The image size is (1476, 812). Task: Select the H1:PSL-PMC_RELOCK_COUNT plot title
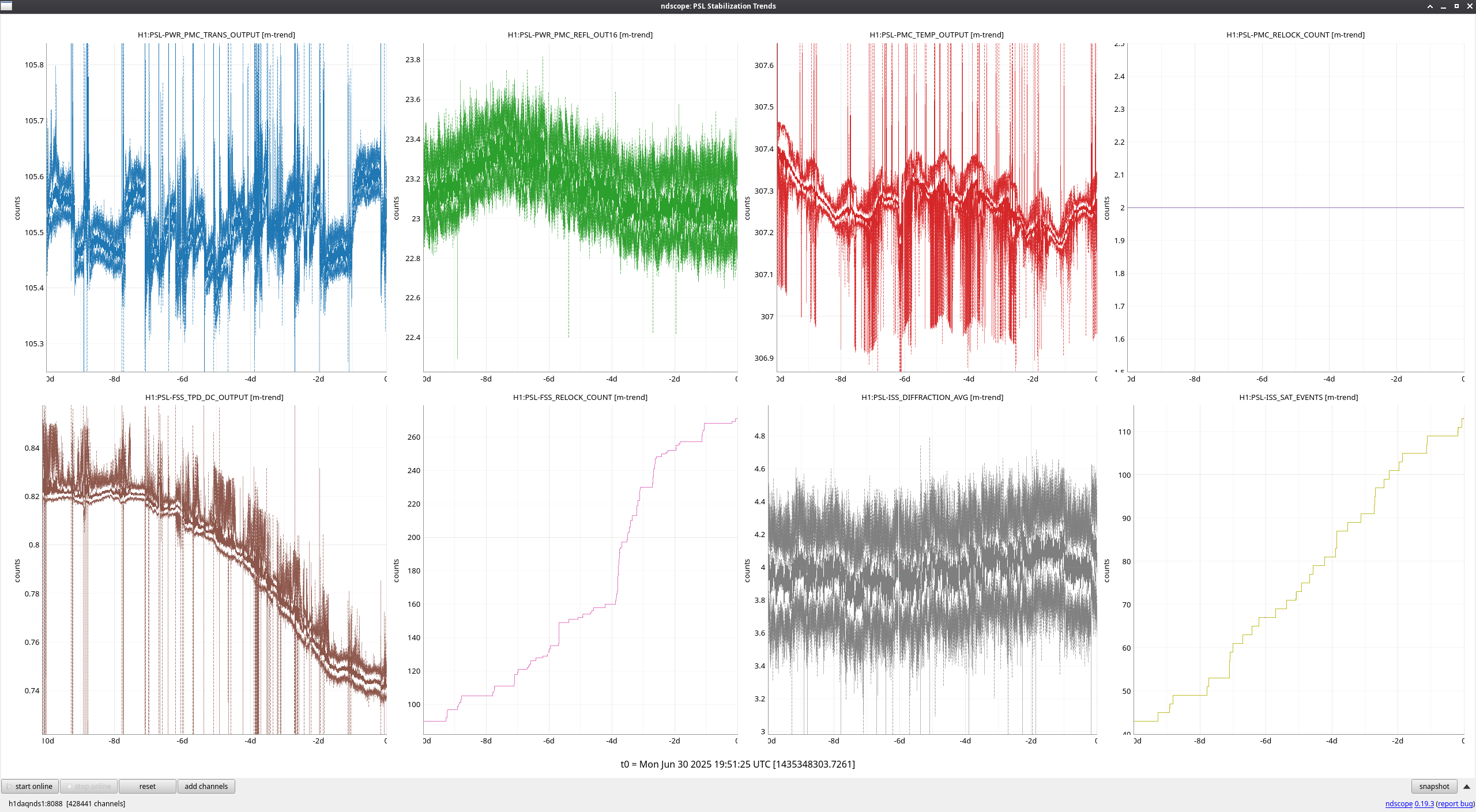point(1296,35)
